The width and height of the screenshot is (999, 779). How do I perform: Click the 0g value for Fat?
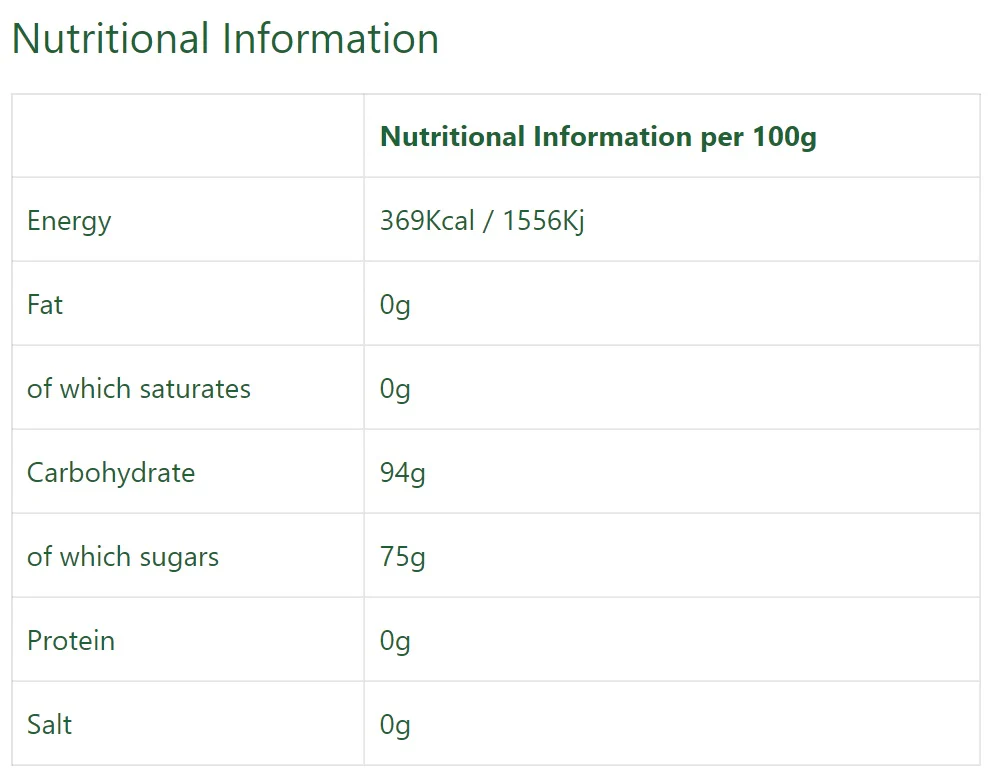[395, 305]
